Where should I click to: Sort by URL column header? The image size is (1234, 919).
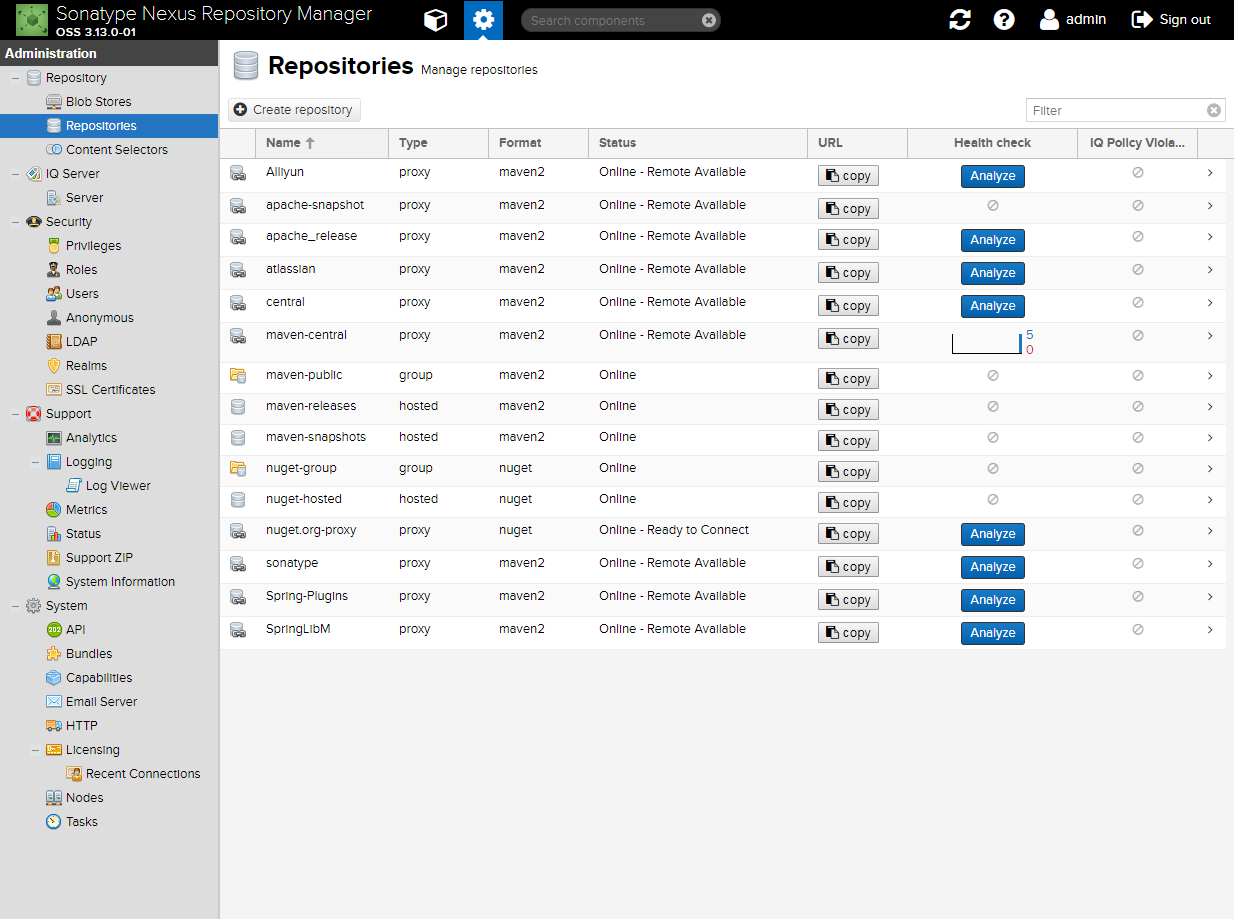[857, 143]
